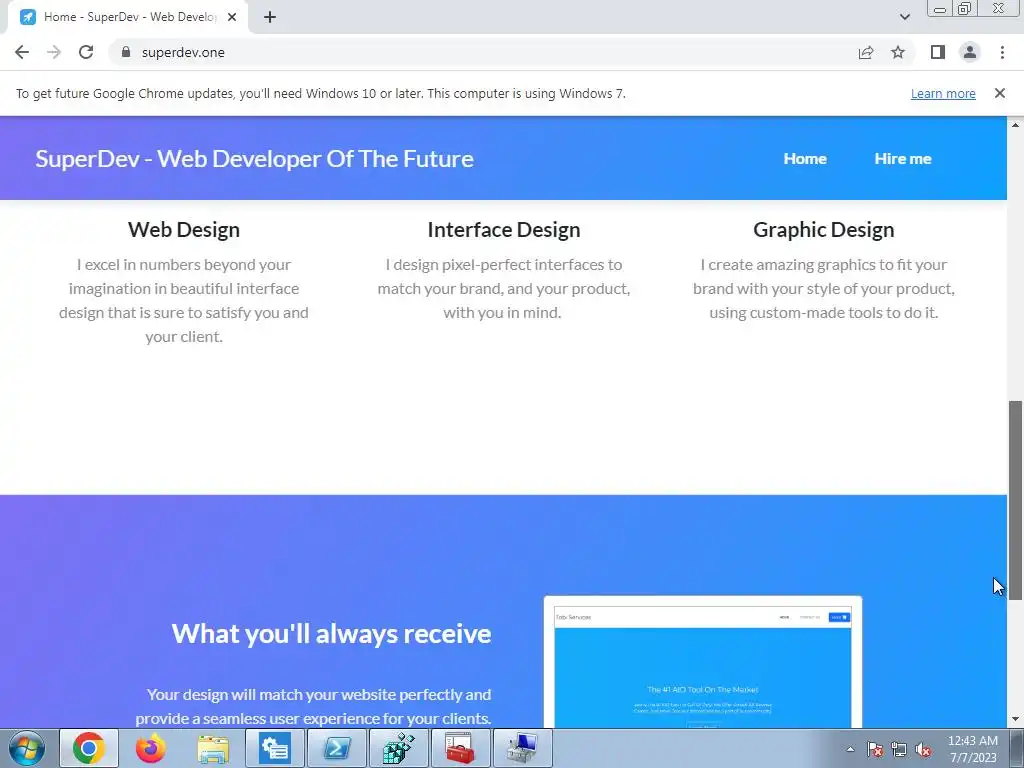Go to Home in site navigation
Image resolution: width=1024 pixels, height=768 pixels.
[x=805, y=159]
